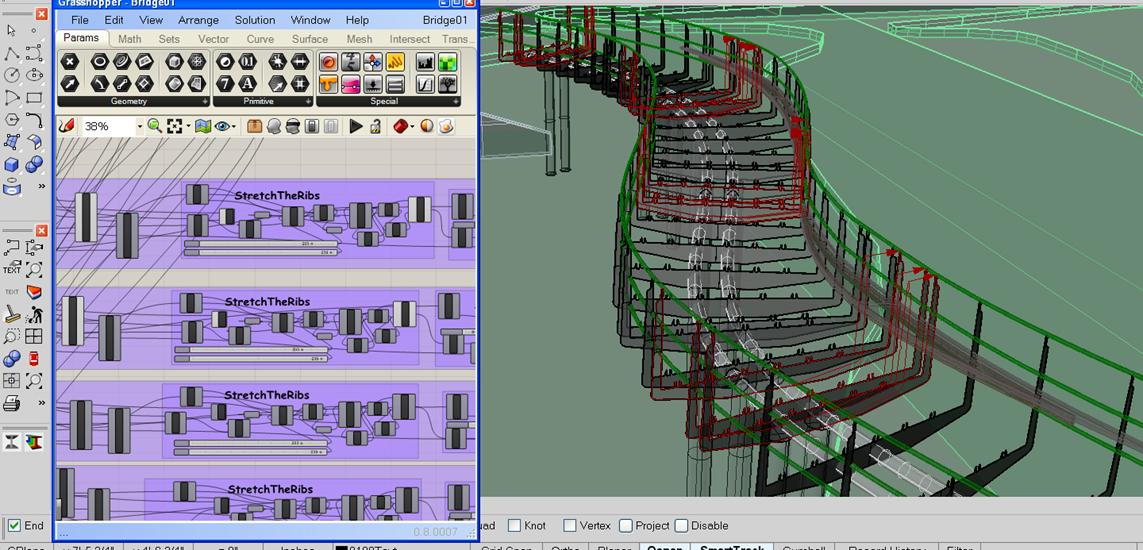Click the SmartTrack status bar button
The width and height of the screenshot is (1143, 550).
point(733,548)
